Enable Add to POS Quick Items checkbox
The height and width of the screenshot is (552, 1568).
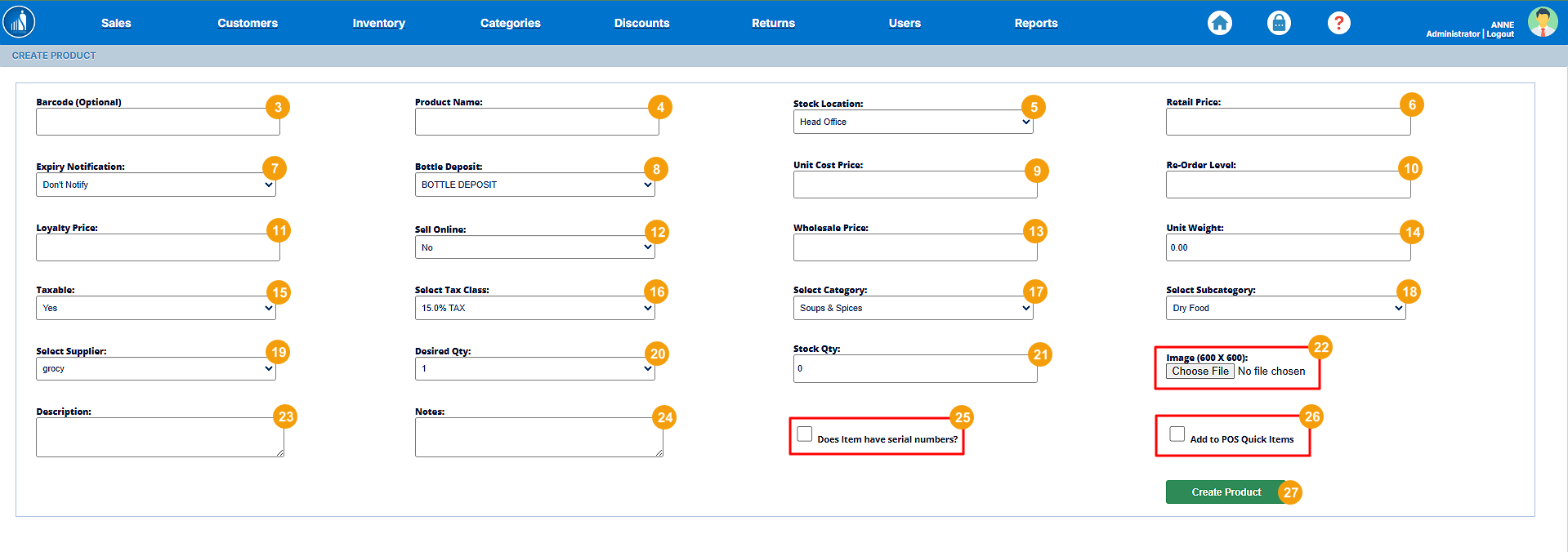(1177, 434)
